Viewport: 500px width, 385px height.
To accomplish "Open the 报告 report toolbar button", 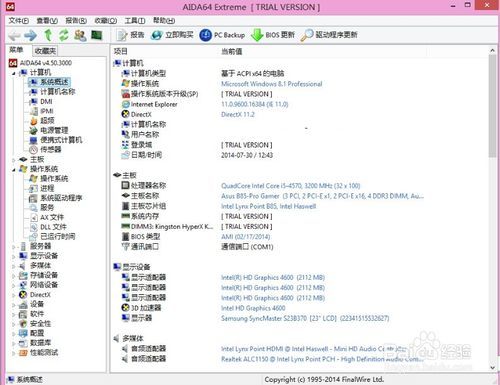I will (x=130, y=35).
